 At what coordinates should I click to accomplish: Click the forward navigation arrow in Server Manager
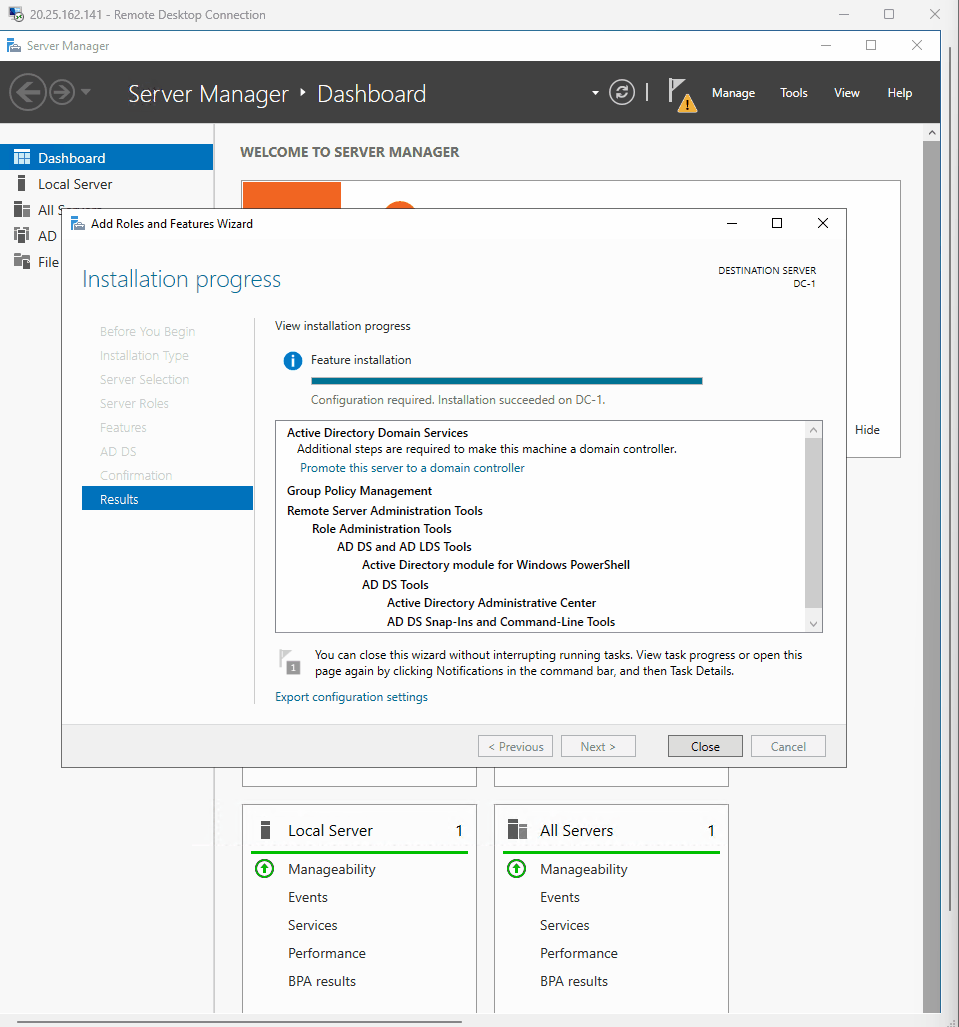pyautogui.click(x=62, y=92)
